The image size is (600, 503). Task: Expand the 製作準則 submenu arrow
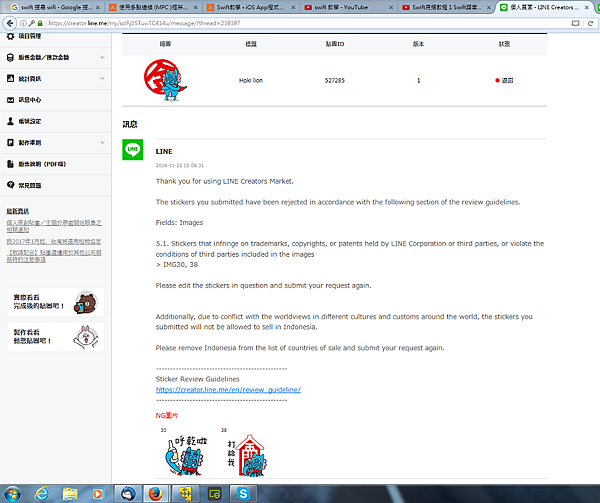[x=102, y=143]
